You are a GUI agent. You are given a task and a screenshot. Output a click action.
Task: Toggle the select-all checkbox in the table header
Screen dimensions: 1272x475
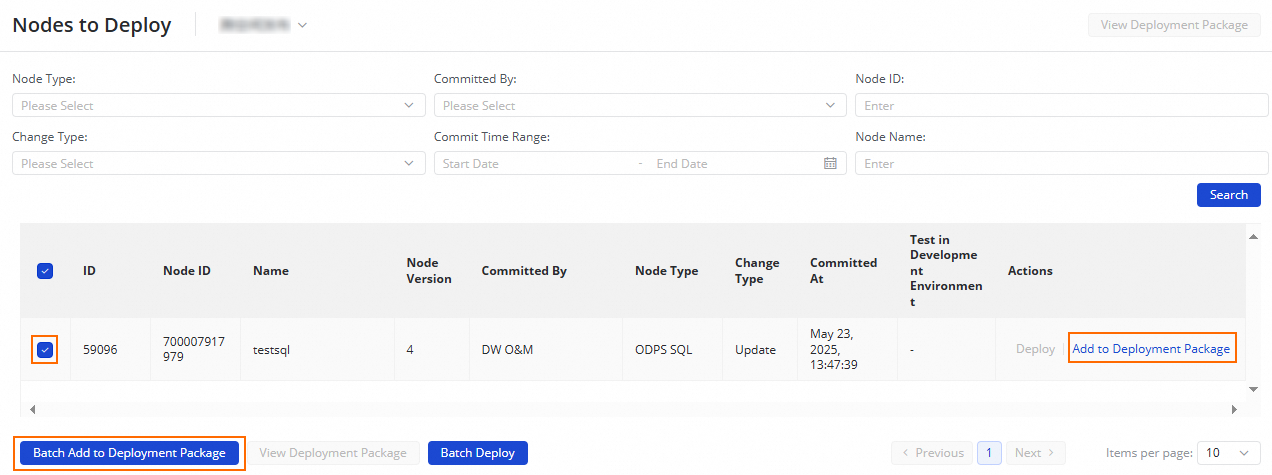click(45, 270)
